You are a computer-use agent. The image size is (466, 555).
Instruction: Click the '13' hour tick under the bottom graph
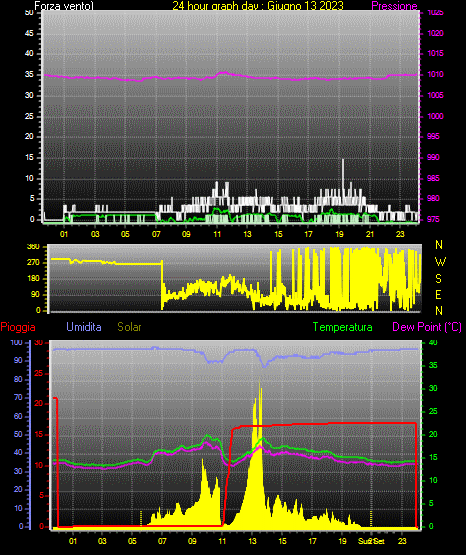[252, 541]
